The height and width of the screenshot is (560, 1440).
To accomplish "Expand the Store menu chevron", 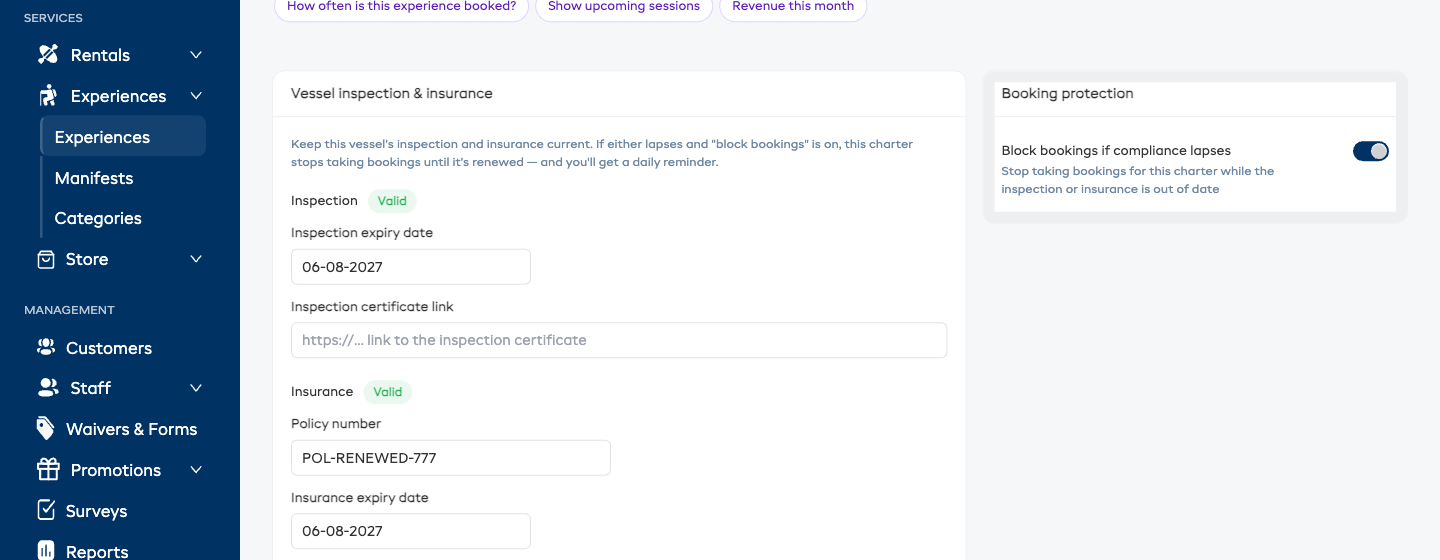I will [196, 259].
